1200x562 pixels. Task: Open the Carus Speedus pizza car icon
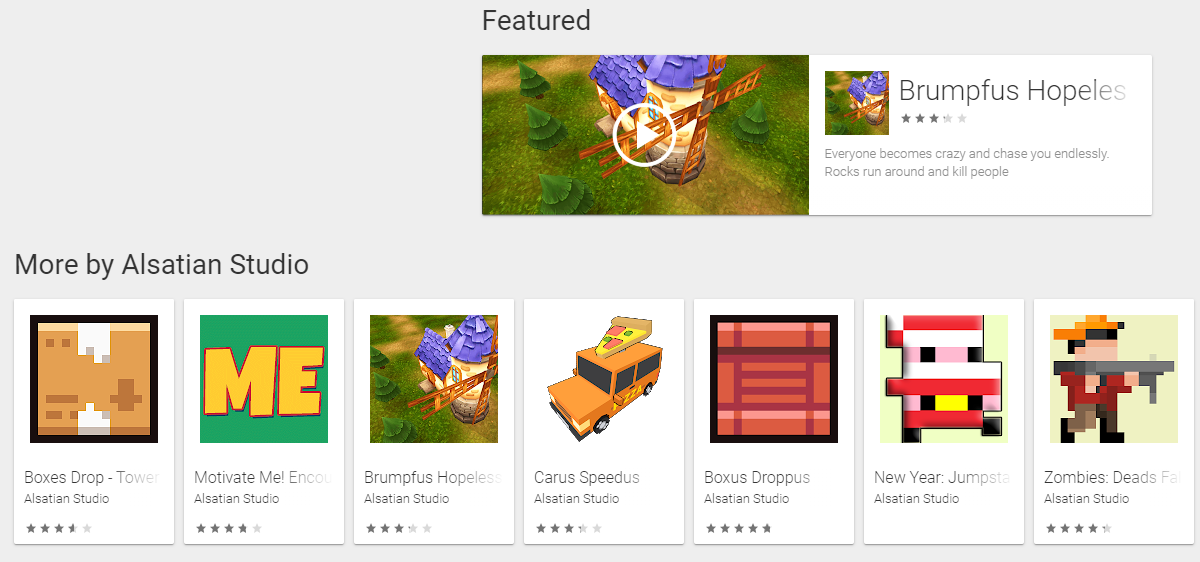coord(604,379)
